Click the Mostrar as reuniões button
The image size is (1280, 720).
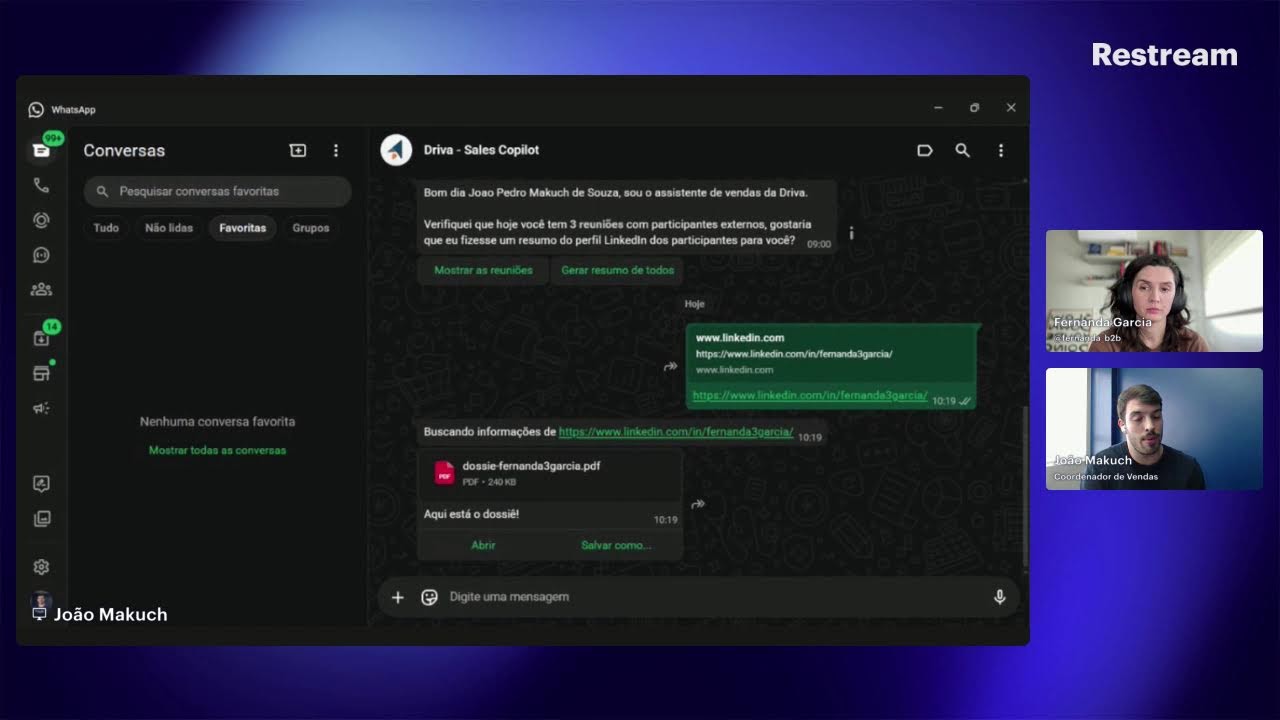click(483, 270)
